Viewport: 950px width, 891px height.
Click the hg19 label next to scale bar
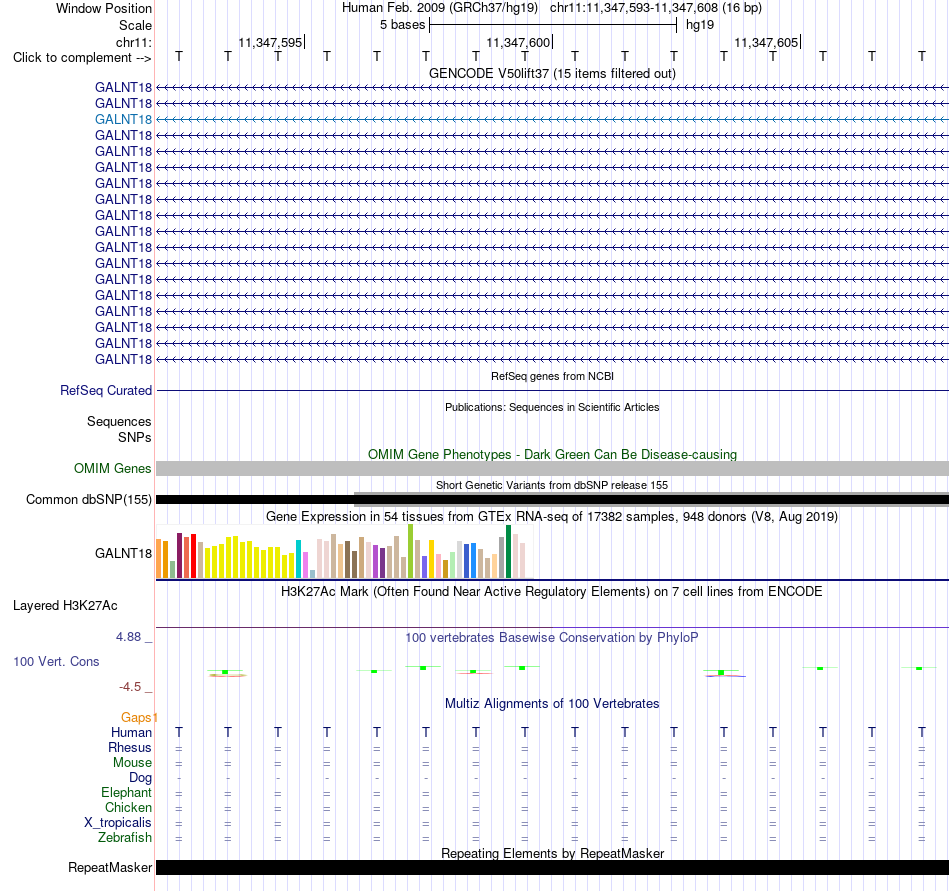point(700,25)
